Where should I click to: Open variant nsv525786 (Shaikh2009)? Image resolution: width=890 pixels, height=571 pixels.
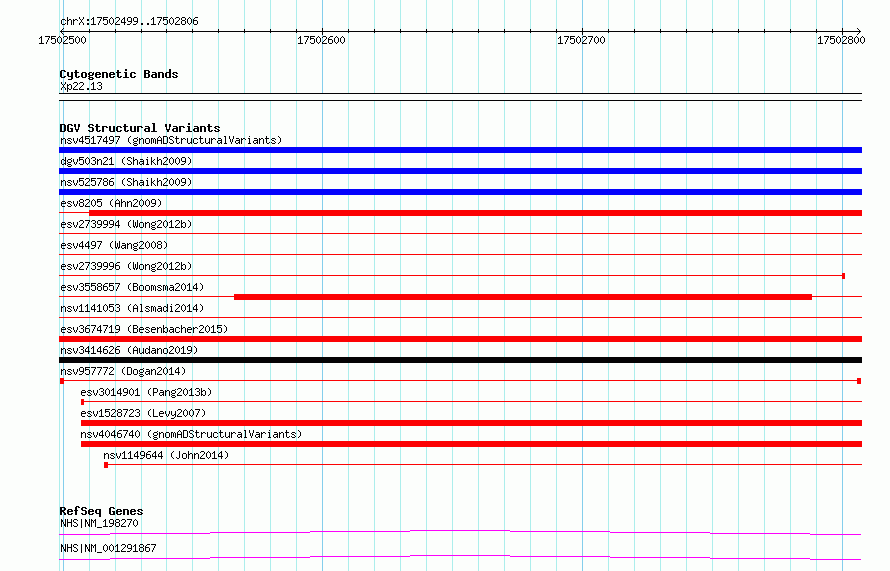pos(126,182)
